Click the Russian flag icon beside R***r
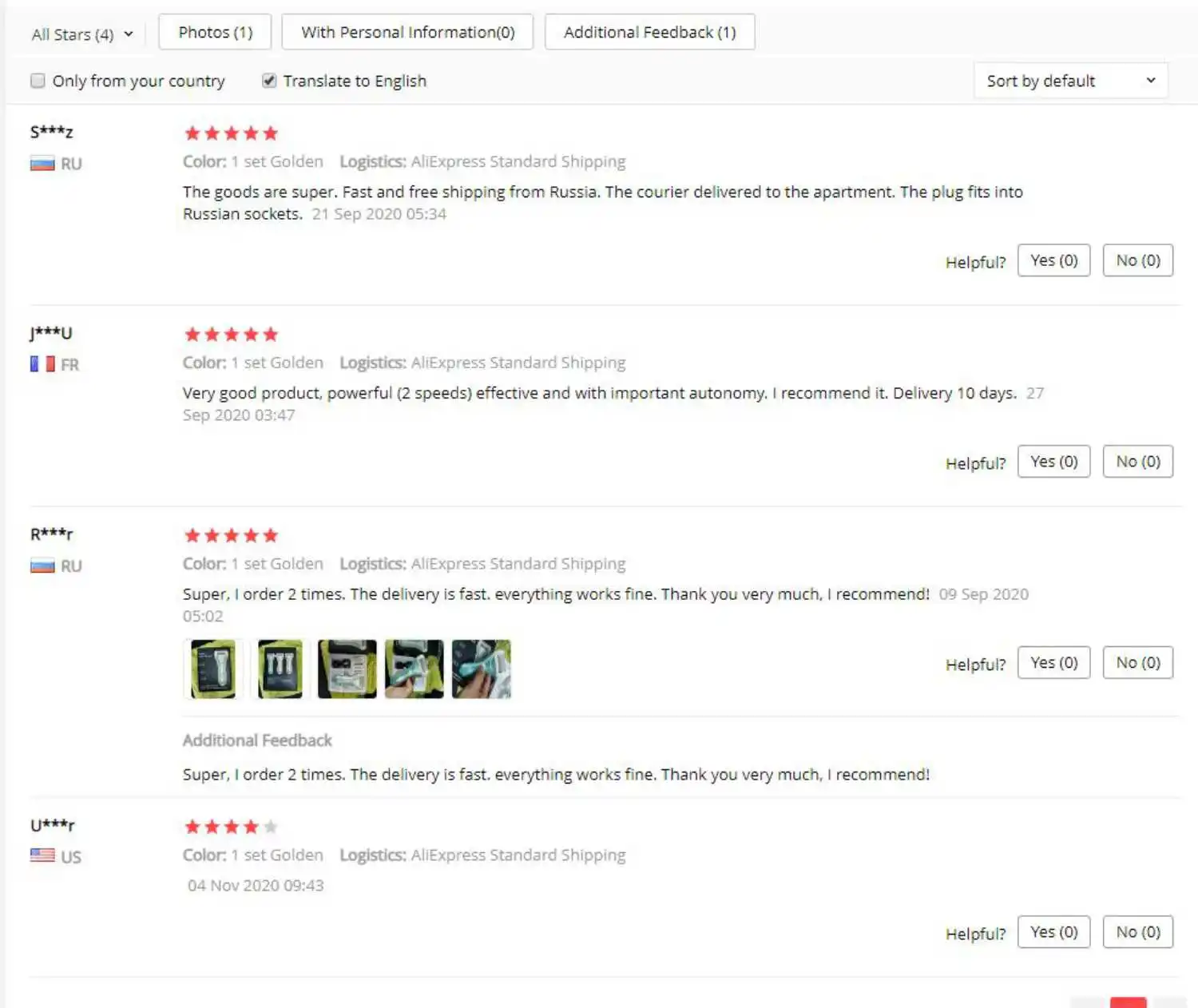The width and height of the screenshot is (1198, 1008). point(42,566)
